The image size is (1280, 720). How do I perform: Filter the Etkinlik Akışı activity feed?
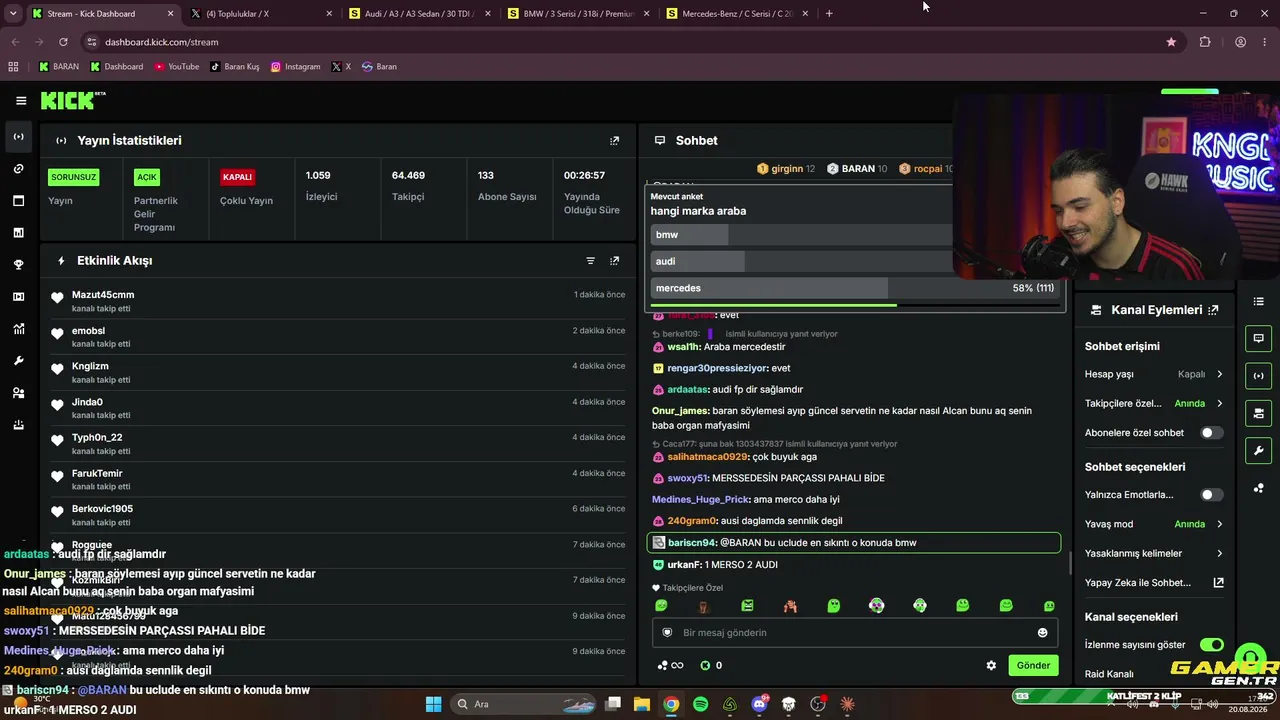pyautogui.click(x=590, y=261)
